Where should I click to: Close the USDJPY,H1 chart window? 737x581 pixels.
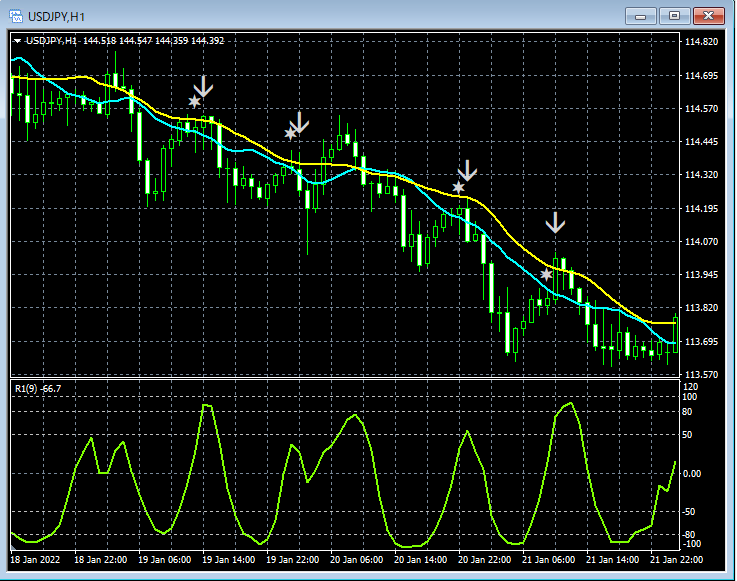click(708, 16)
